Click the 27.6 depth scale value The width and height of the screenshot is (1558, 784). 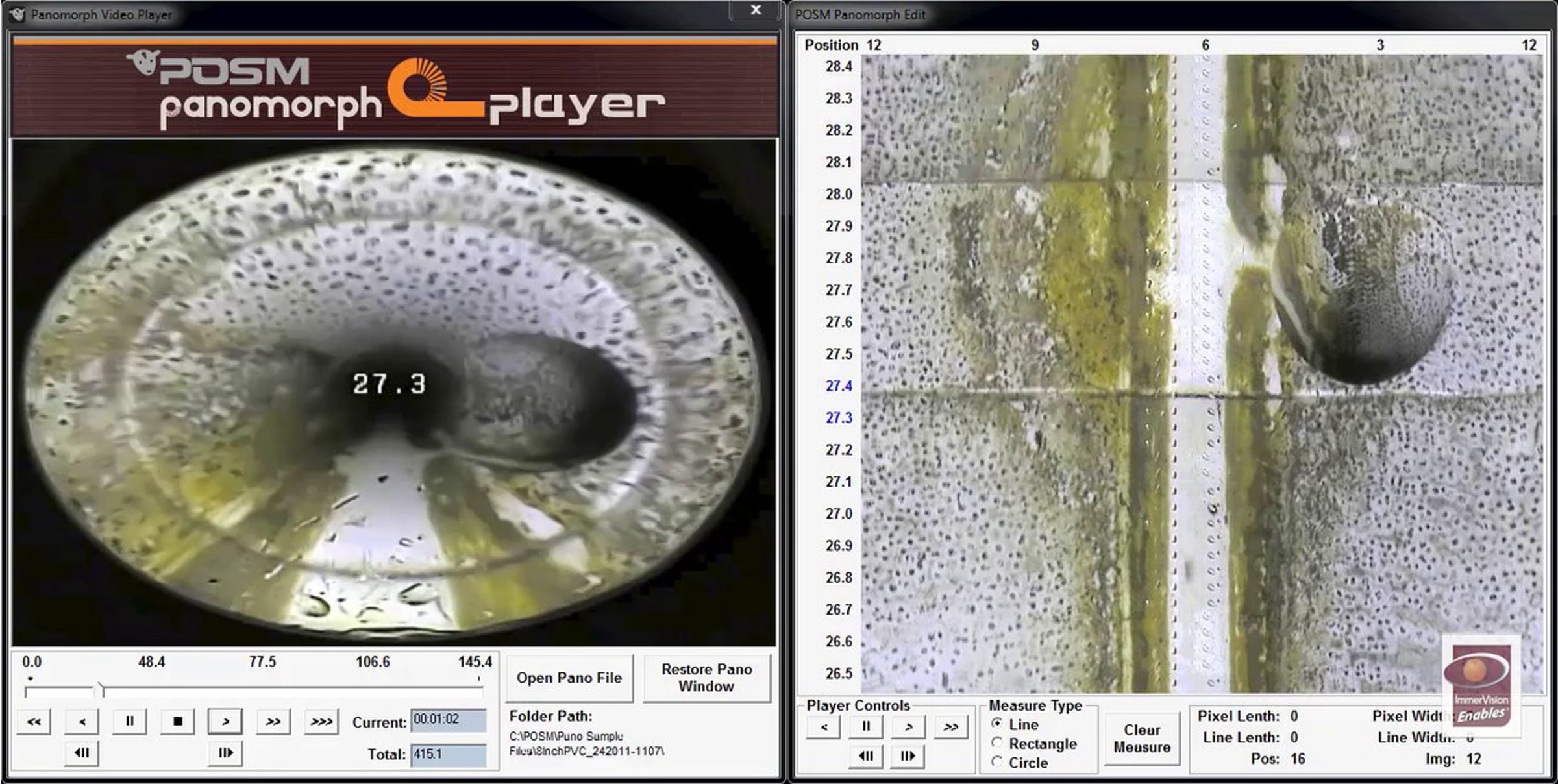[839, 323]
